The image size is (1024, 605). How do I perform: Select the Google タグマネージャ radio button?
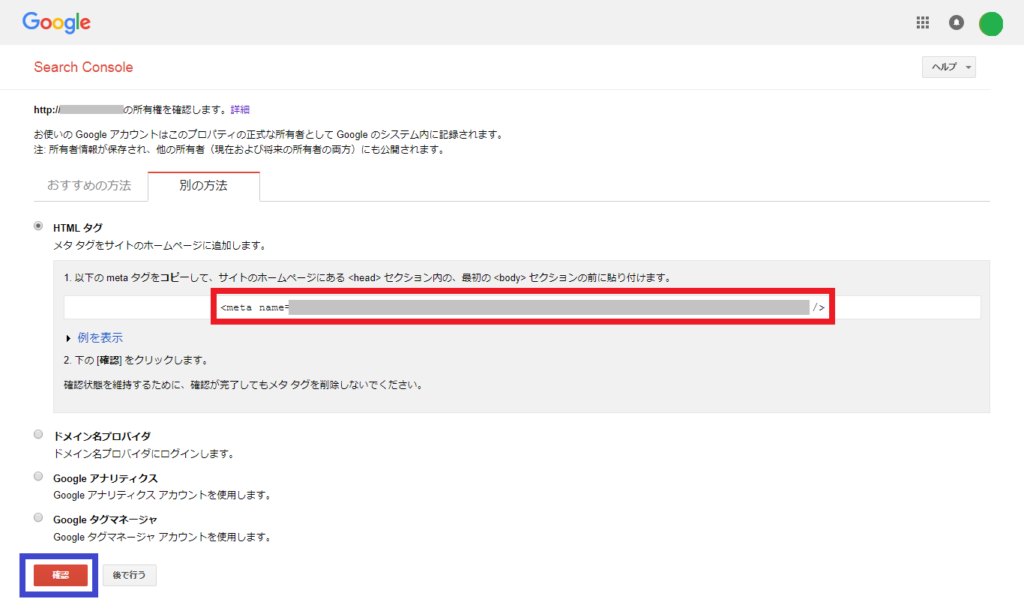(39, 518)
